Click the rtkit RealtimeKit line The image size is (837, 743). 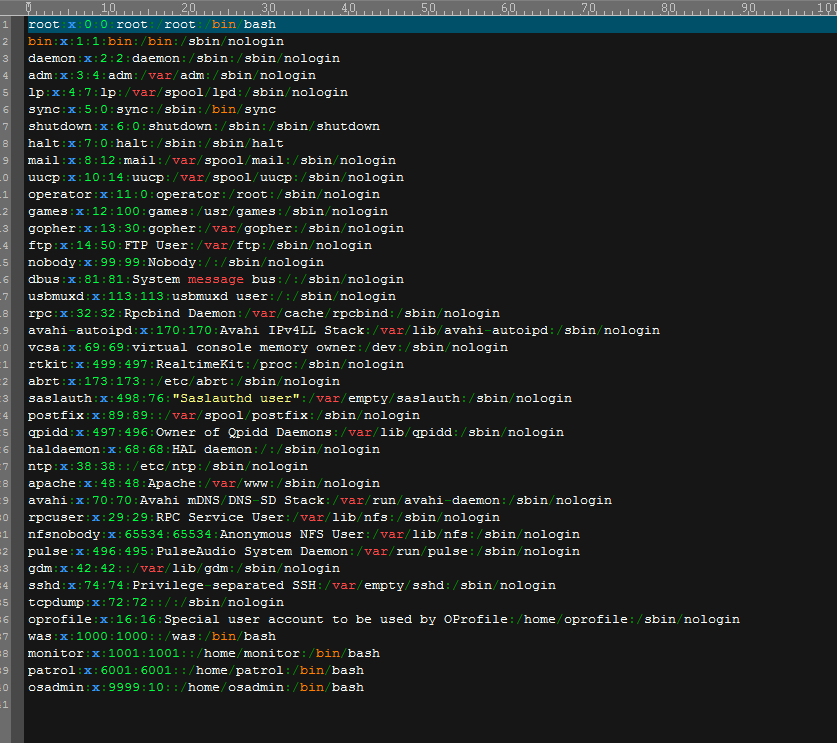(216, 365)
